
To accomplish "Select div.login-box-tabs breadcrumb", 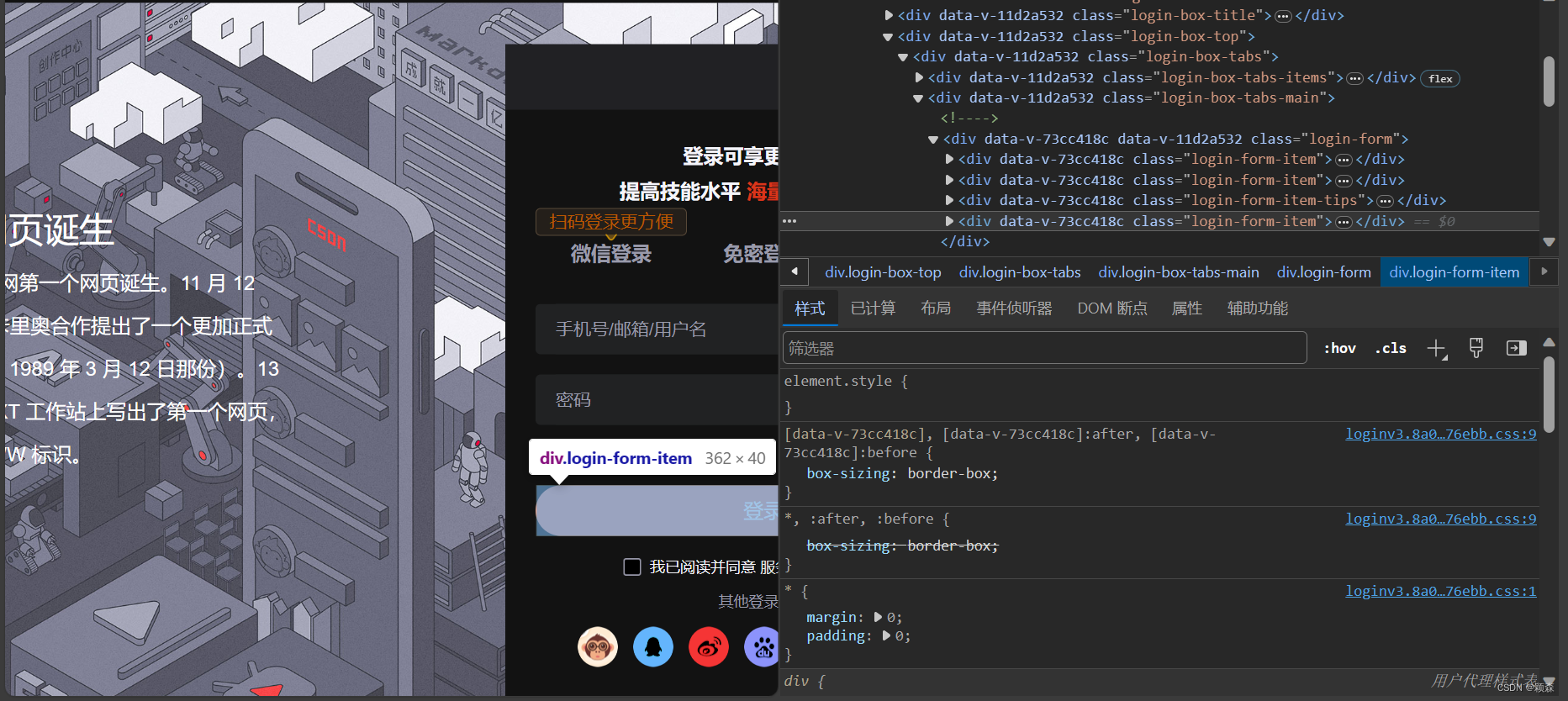I will (x=1020, y=272).
